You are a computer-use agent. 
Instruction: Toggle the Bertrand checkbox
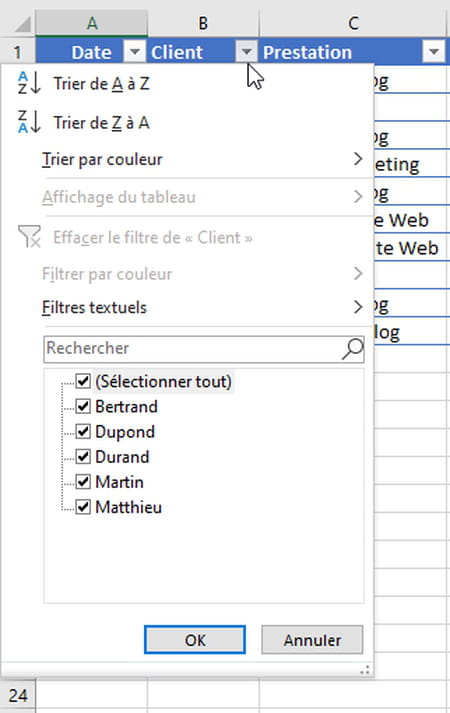pyautogui.click(x=83, y=406)
